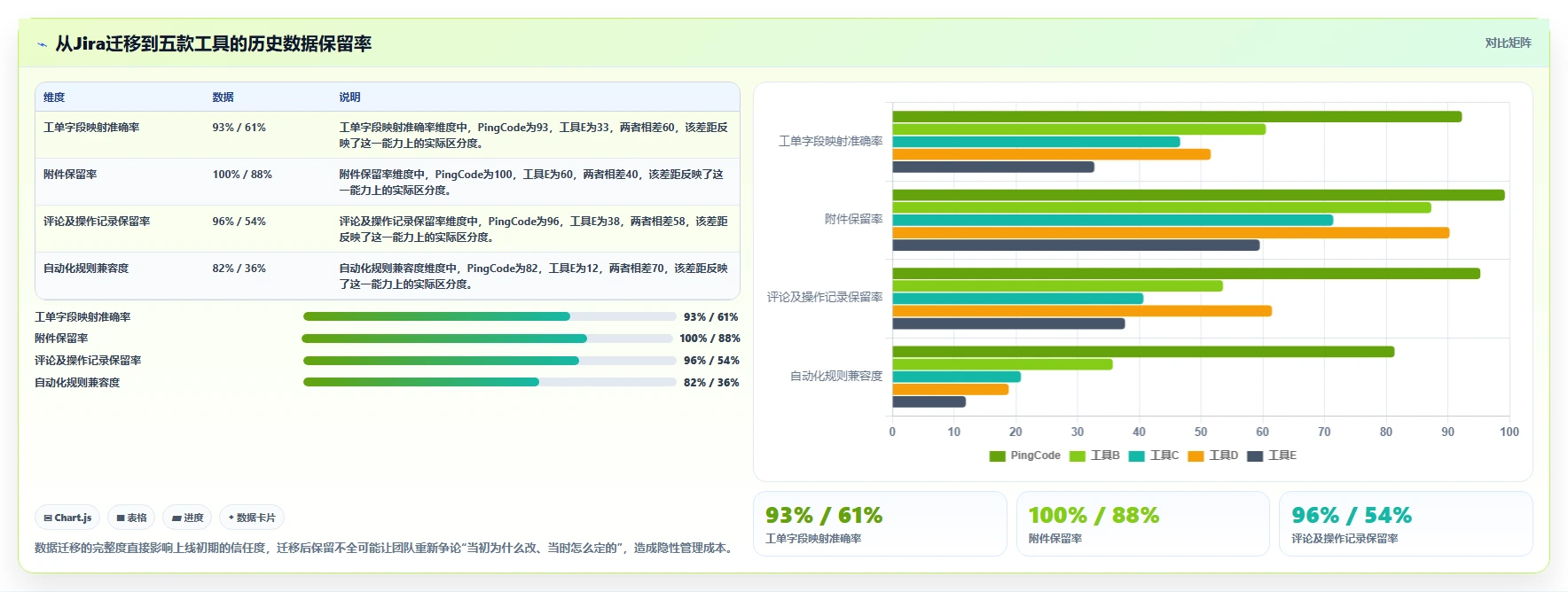Toggle 工具D legend entry in chart
The width and height of the screenshot is (1568, 592).
pyautogui.click(x=1213, y=456)
